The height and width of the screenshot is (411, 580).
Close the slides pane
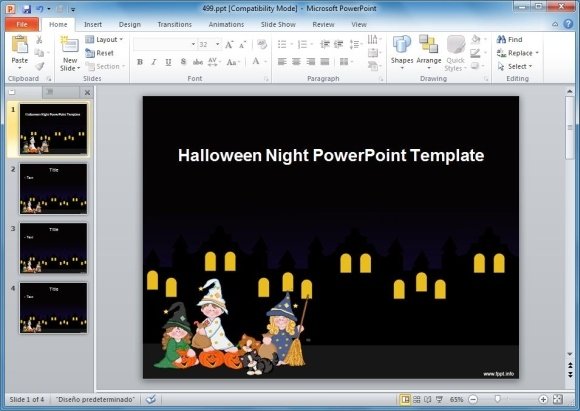pyautogui.click(x=87, y=92)
